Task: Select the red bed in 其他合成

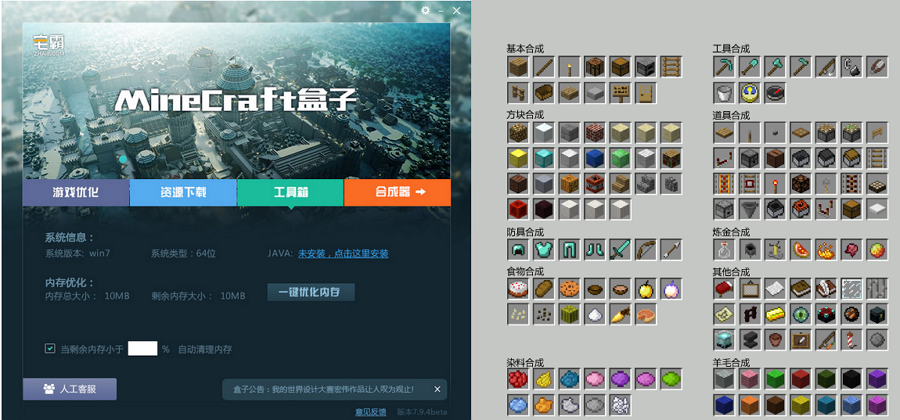Action: 724,289
